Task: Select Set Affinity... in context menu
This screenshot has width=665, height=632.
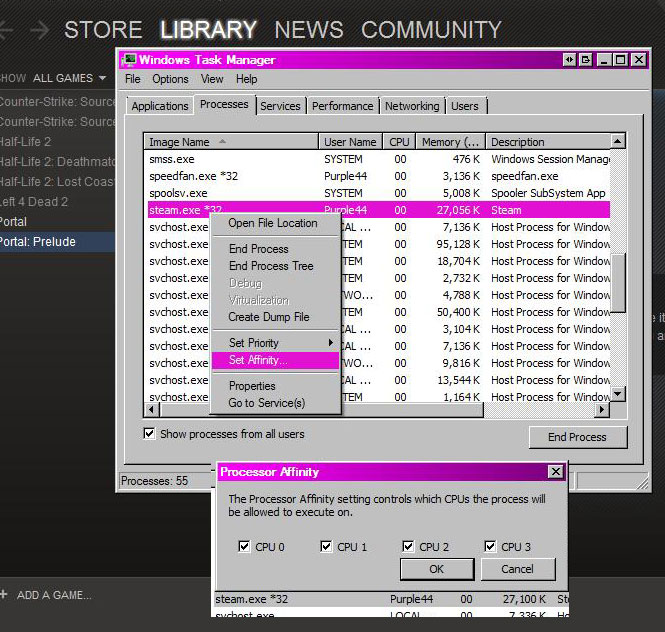Action: pyautogui.click(x=276, y=360)
